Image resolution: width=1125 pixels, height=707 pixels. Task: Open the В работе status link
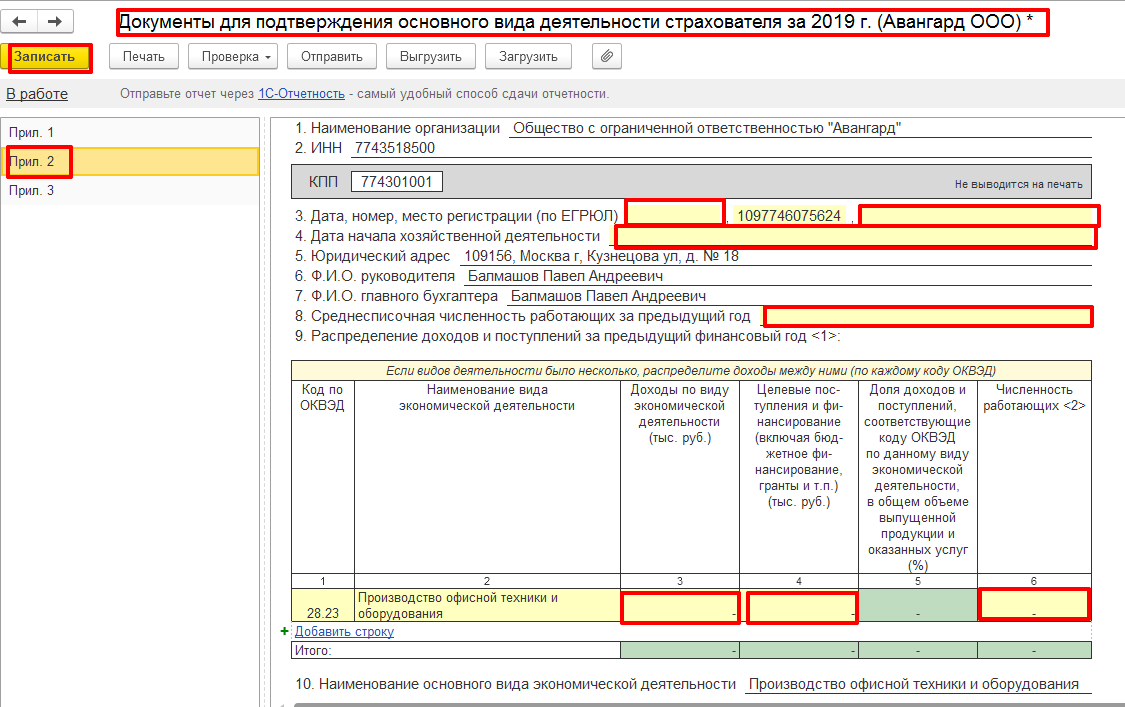tap(37, 94)
